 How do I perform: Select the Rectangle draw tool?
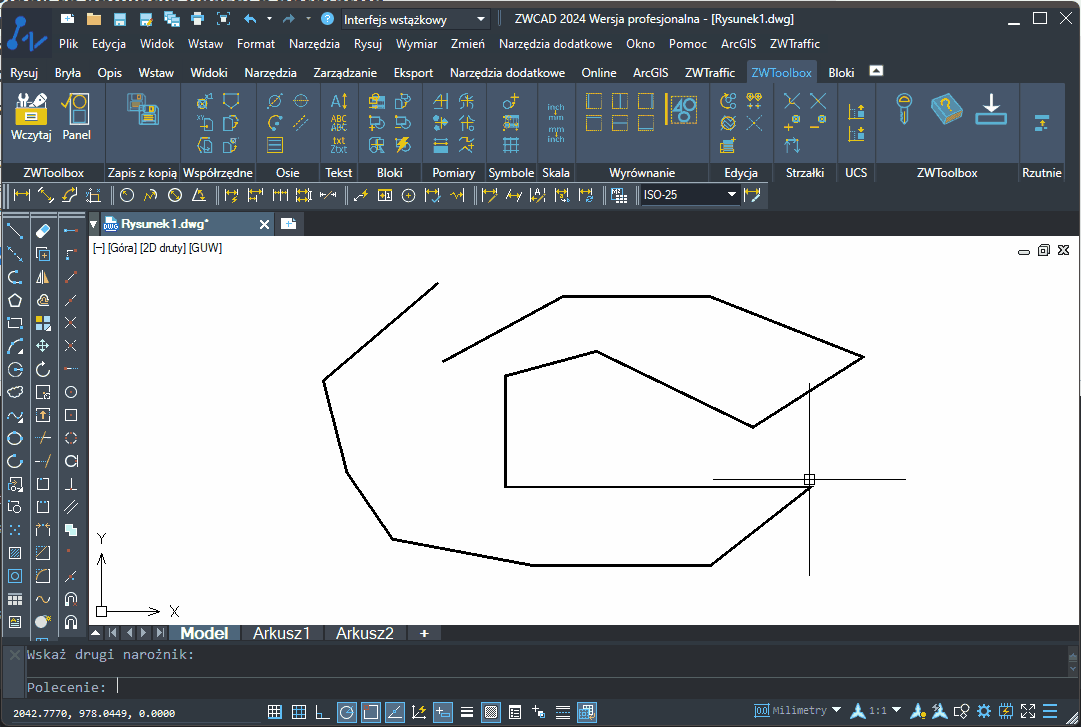[14, 322]
